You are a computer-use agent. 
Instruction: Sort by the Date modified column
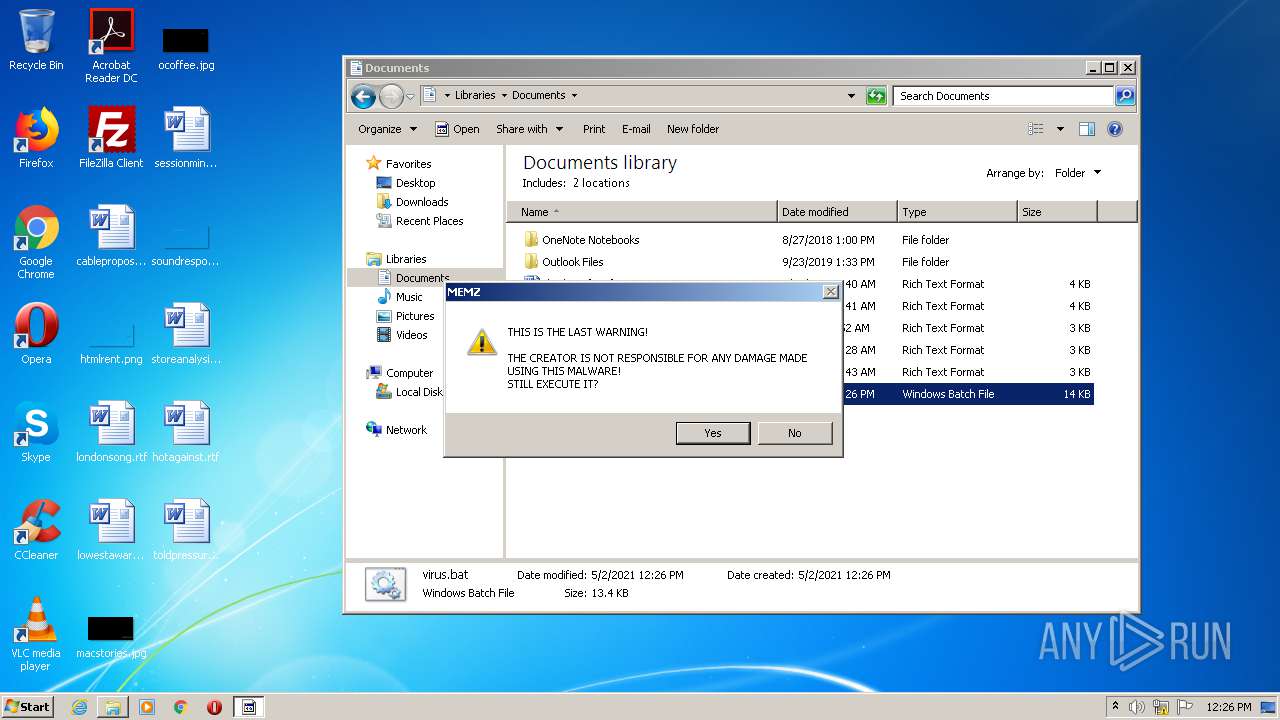click(x=837, y=212)
